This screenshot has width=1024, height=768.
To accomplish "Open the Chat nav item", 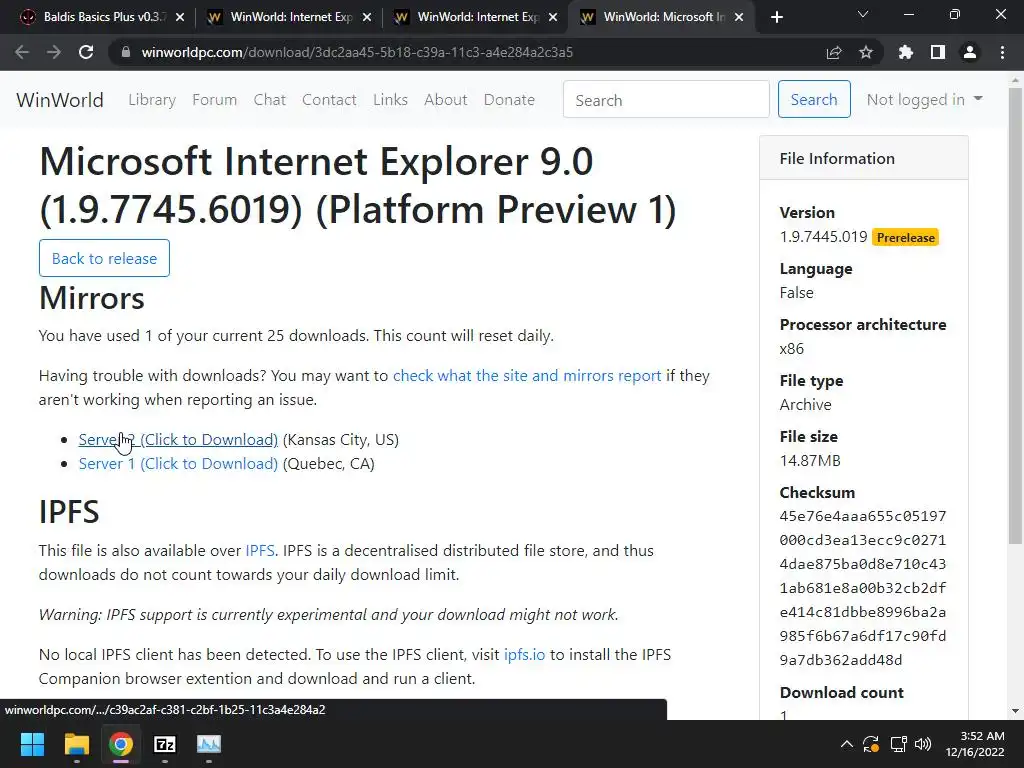I will (270, 100).
